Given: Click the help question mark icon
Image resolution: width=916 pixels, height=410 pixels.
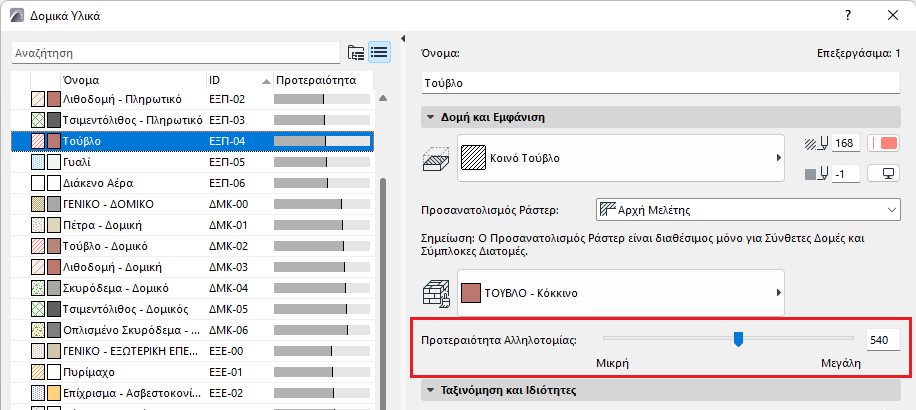Looking at the screenshot, I should tap(847, 16).
